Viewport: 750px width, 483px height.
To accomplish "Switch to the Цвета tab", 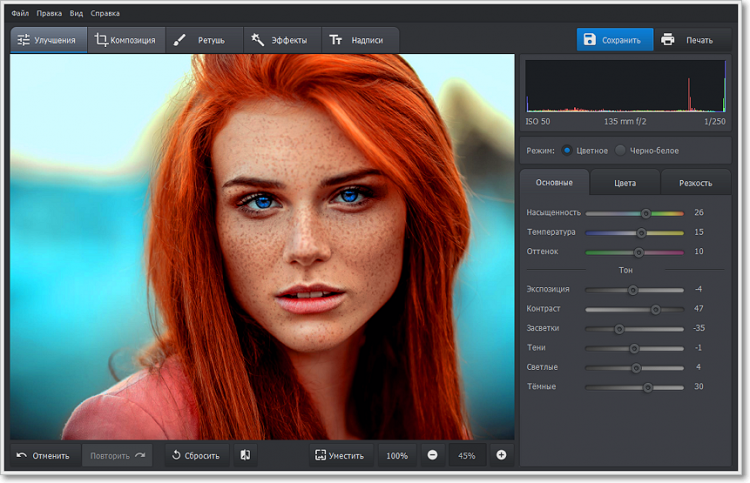I will coord(625,183).
